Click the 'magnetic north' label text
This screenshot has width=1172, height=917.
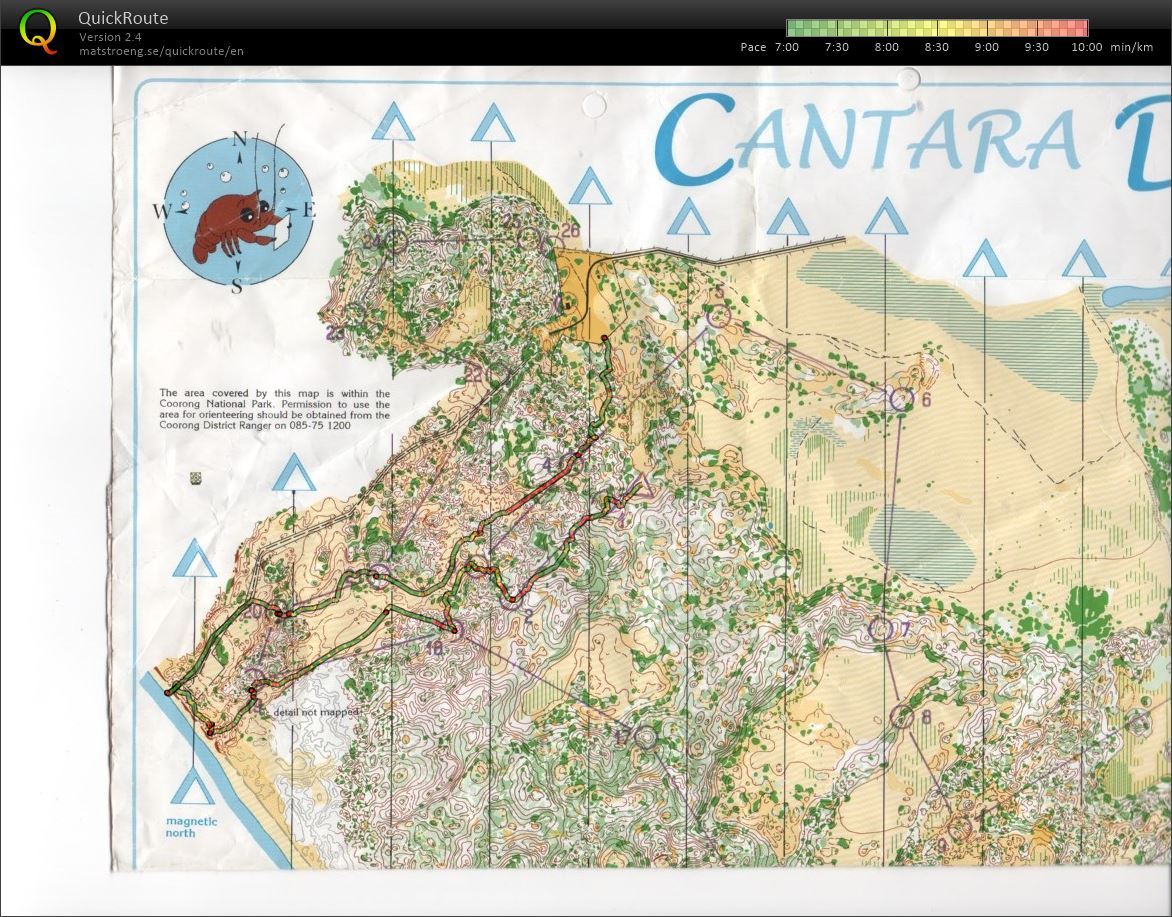(192, 827)
